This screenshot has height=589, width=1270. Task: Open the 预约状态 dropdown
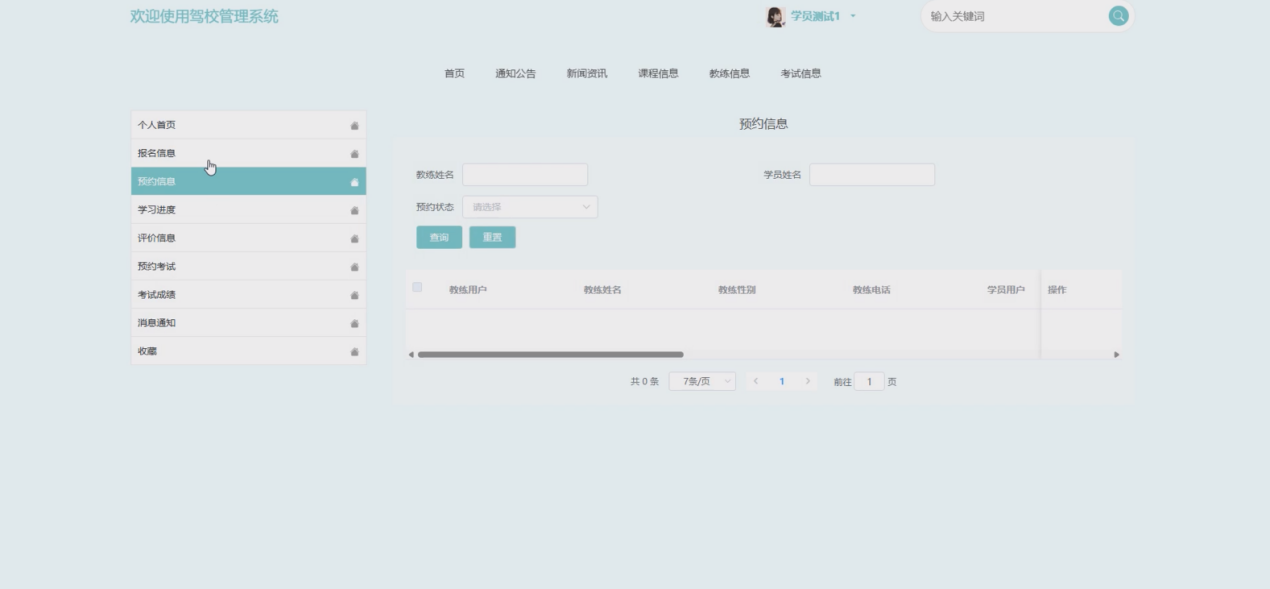click(x=530, y=207)
